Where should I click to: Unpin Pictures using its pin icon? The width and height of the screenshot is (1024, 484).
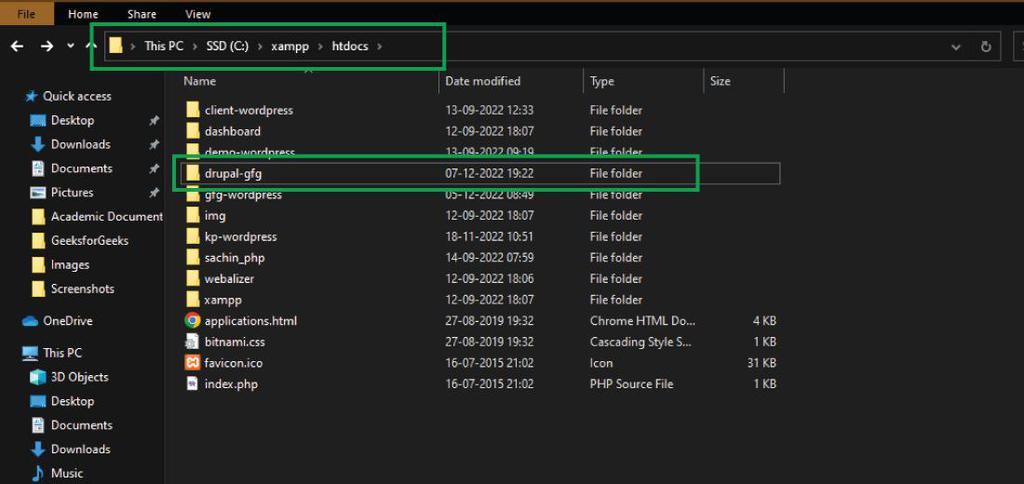point(153,193)
